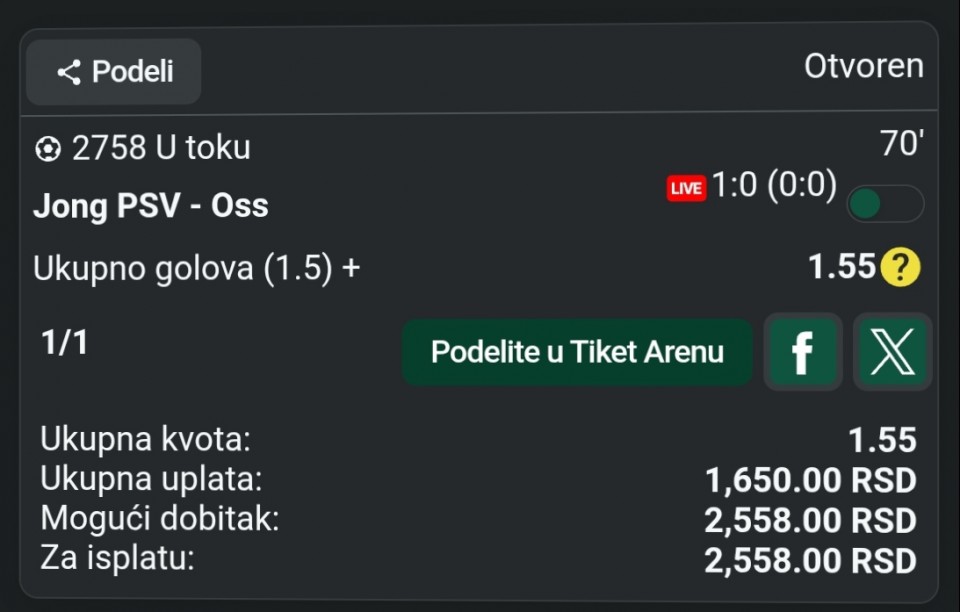Share the ticket on X
Image resolution: width=960 pixels, height=612 pixels.
892,352
